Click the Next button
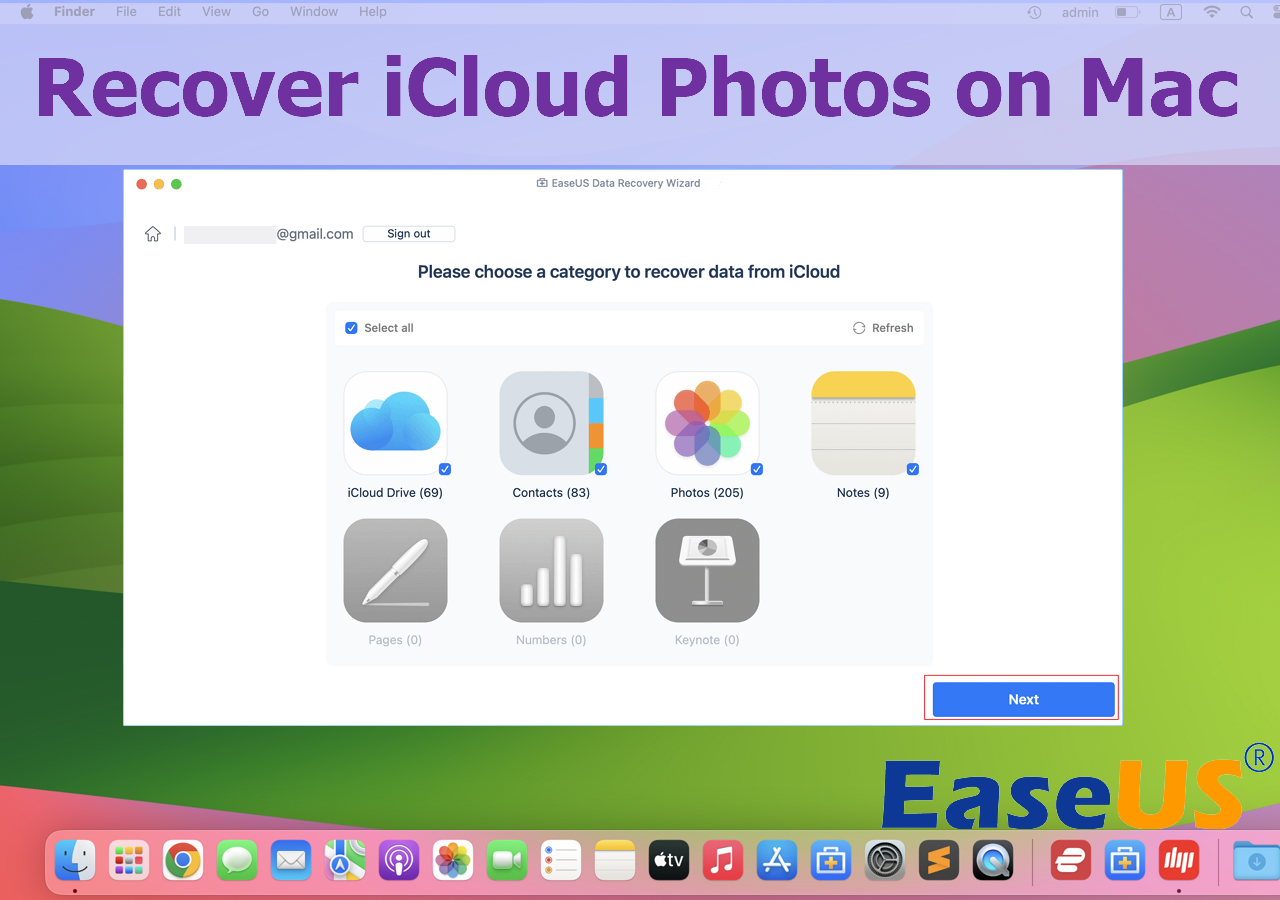Image resolution: width=1280 pixels, height=900 pixels. point(1024,700)
